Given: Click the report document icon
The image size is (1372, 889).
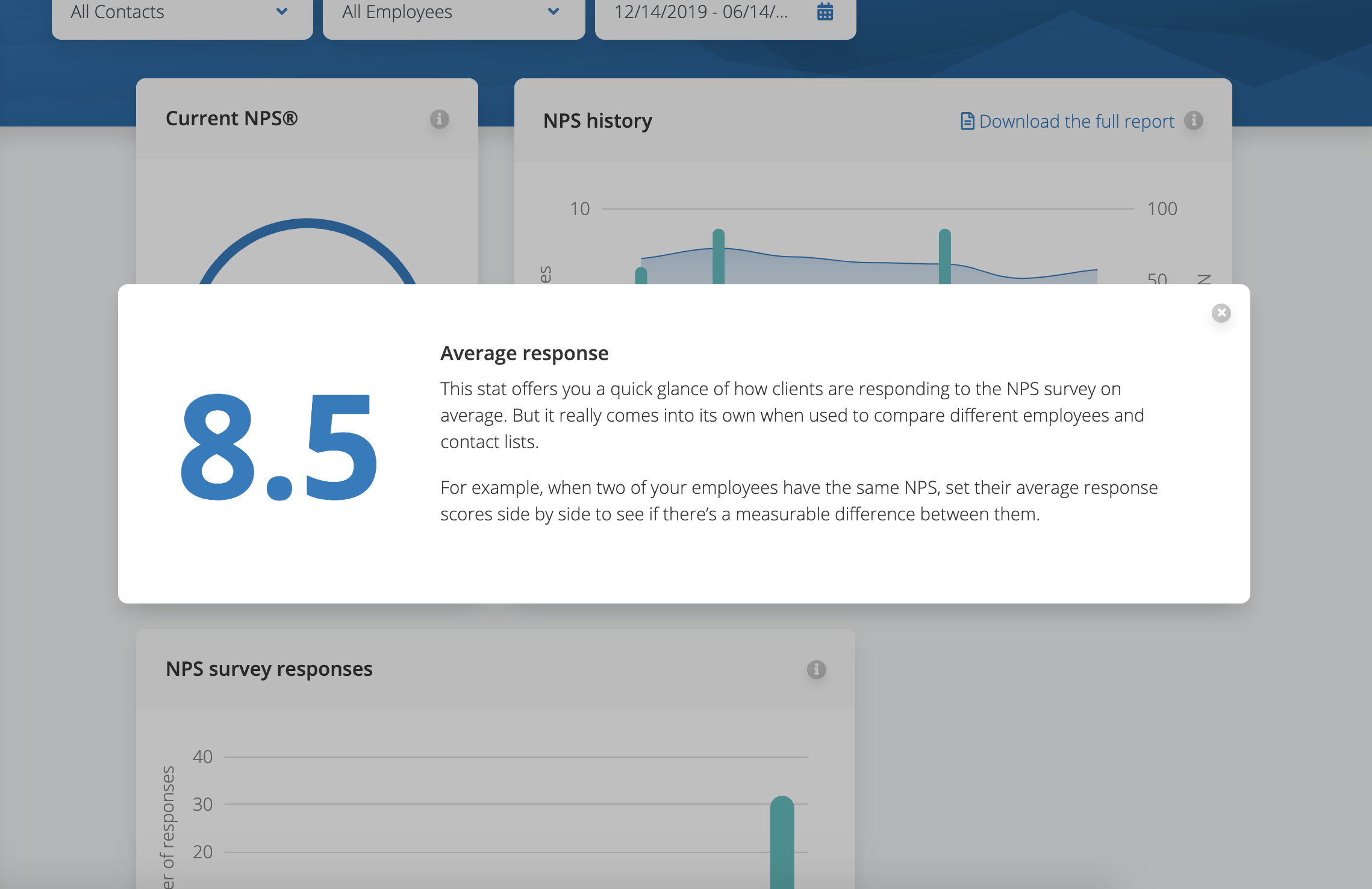Looking at the screenshot, I should click(967, 121).
